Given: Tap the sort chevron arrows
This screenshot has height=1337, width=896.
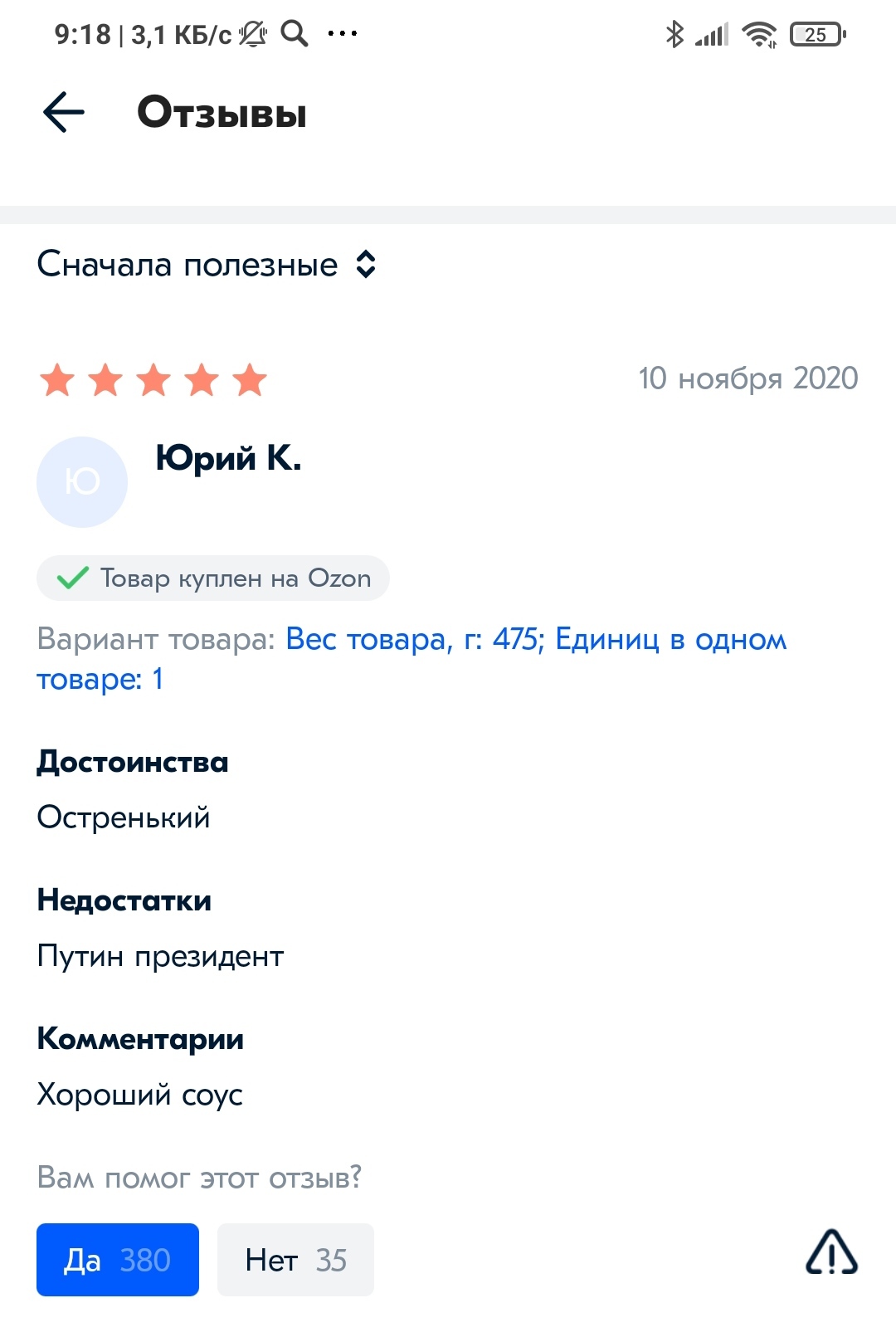Looking at the screenshot, I should click(366, 265).
